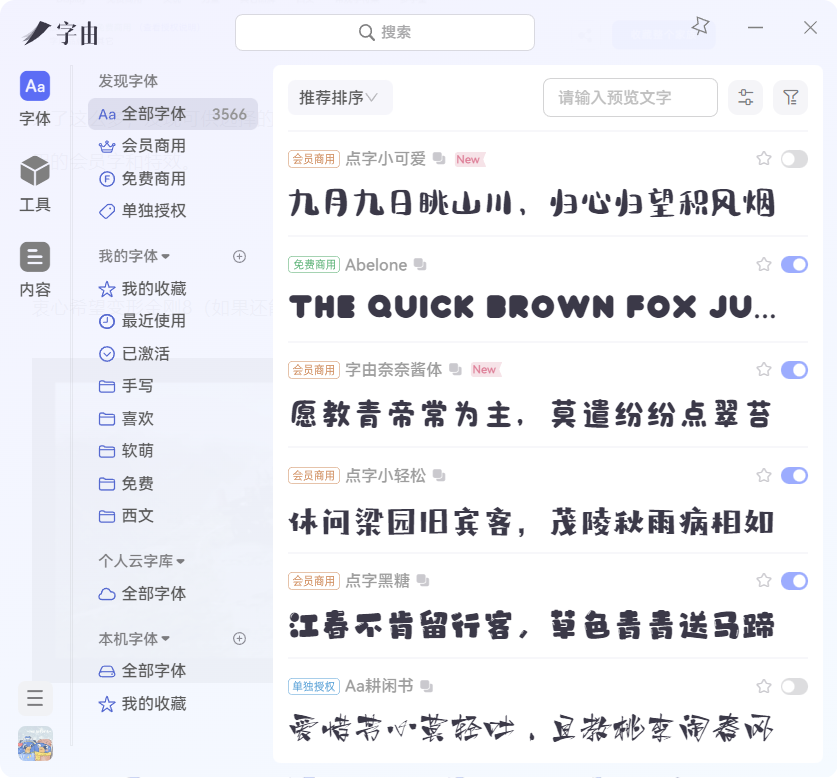Open the 手写 folder

click(x=137, y=386)
